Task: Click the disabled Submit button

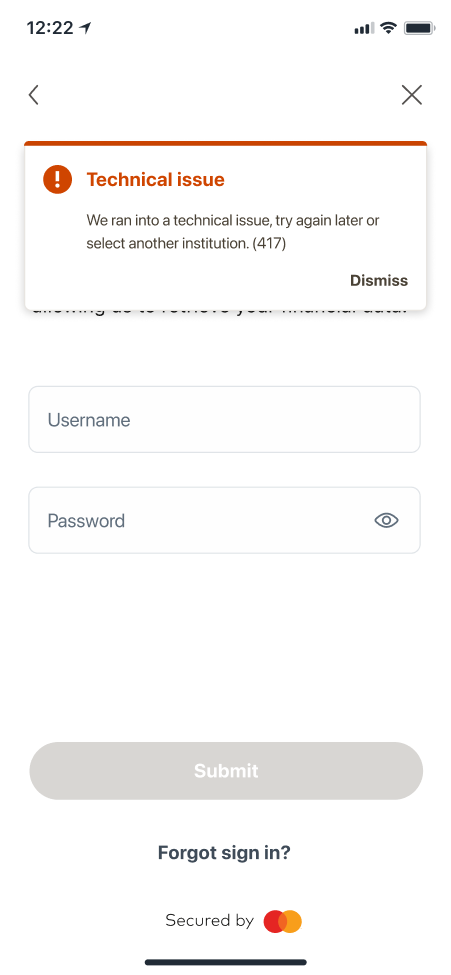Action: pos(226,770)
